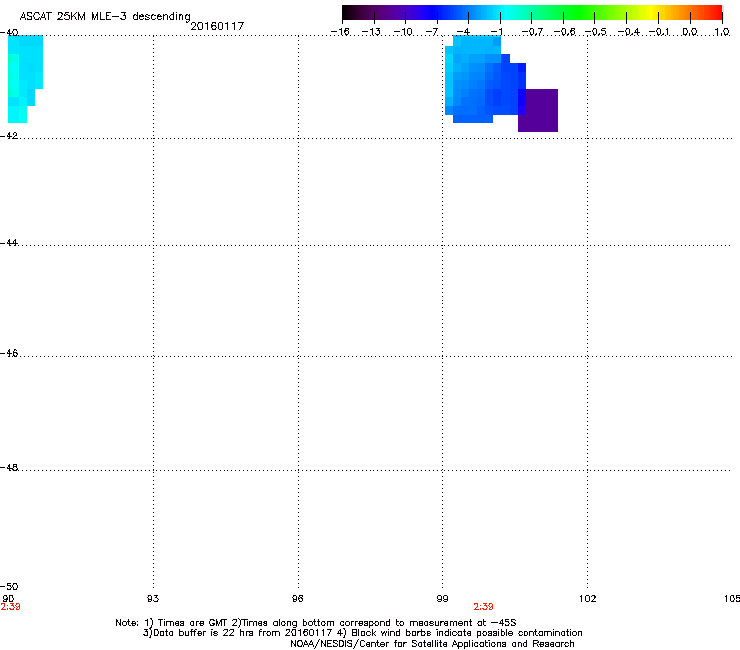Click the 102 longitude axis label
Image resolution: width=740 pixels, height=650 pixels.
tap(587, 599)
